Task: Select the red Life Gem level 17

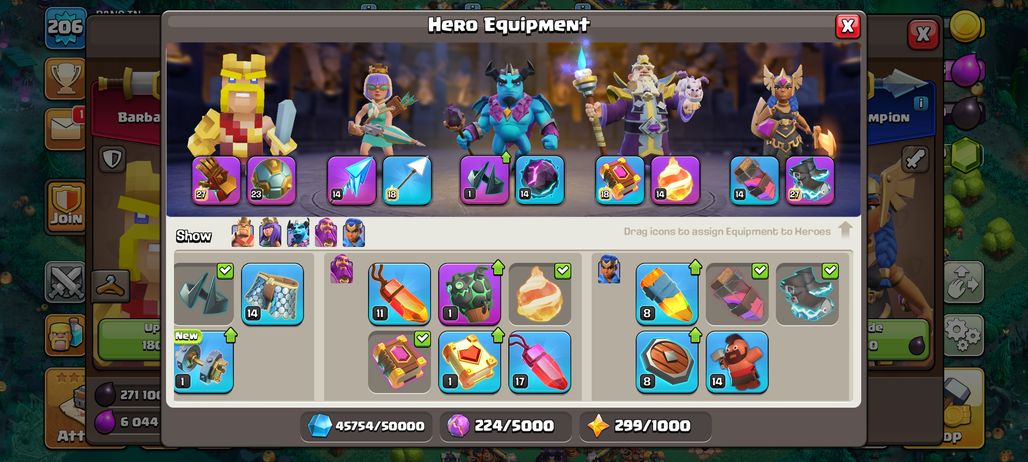Action: [540, 362]
